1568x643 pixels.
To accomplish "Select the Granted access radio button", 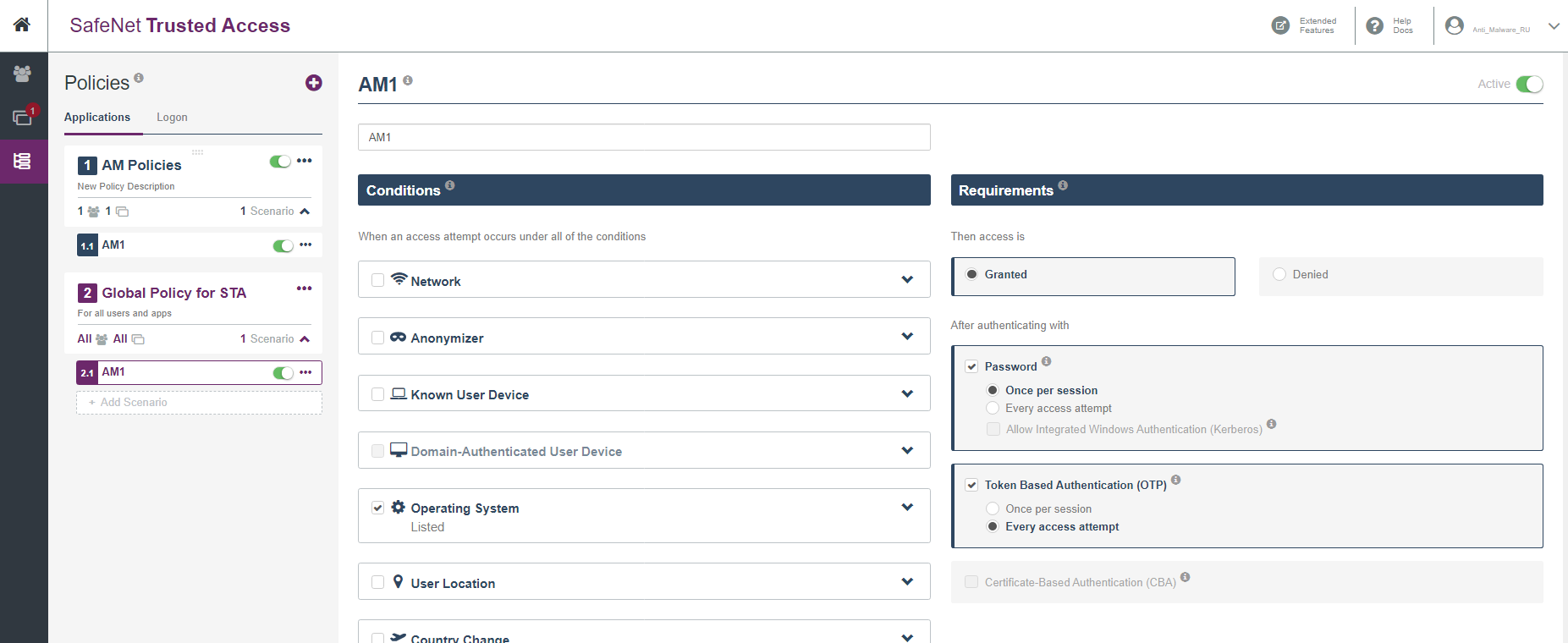I will (x=972, y=274).
